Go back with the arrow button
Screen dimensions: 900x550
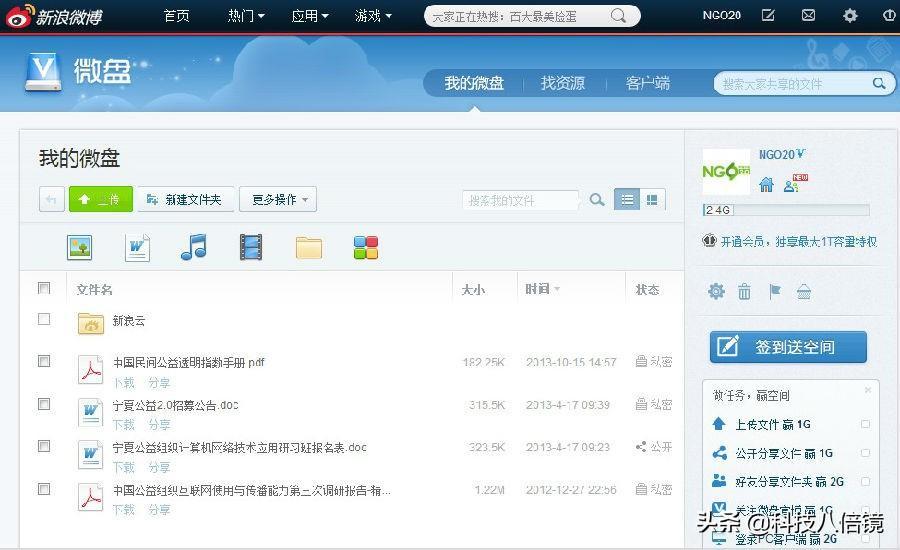51,199
